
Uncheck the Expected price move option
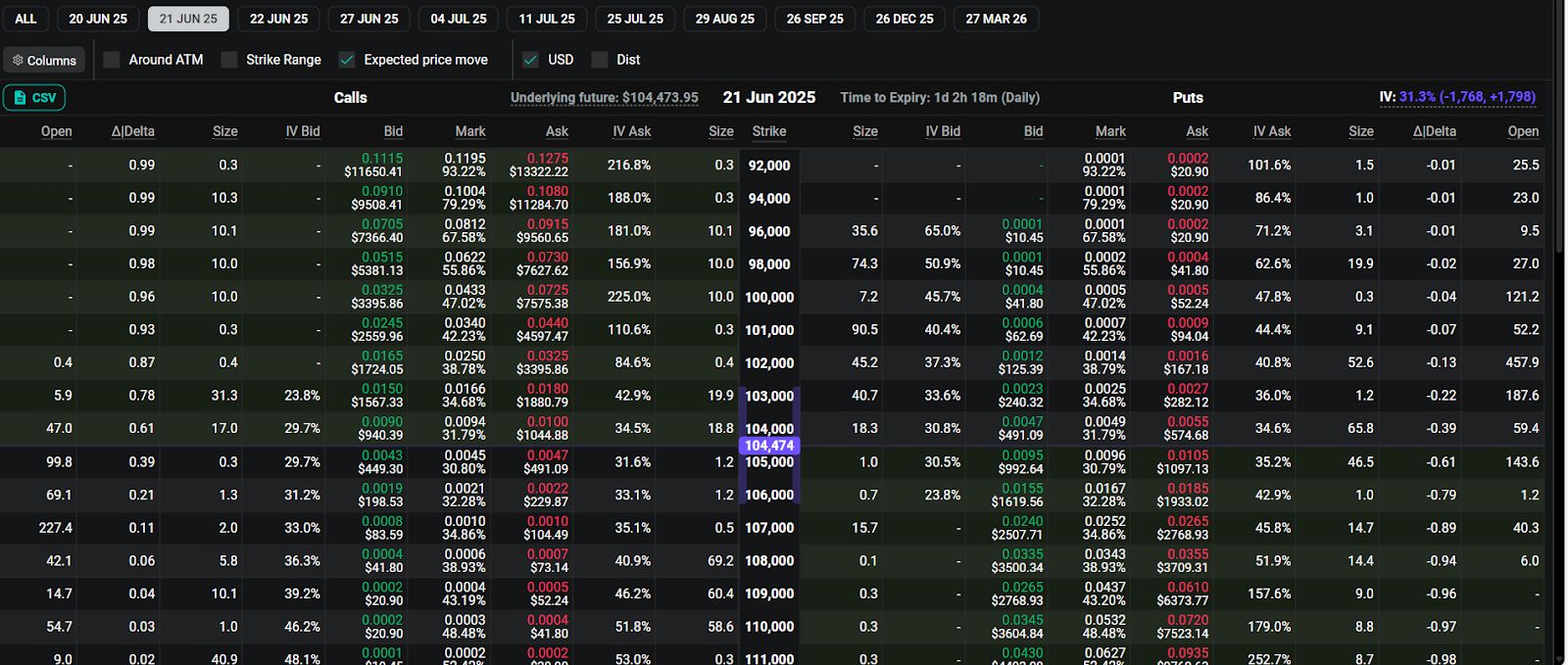pyautogui.click(x=347, y=60)
